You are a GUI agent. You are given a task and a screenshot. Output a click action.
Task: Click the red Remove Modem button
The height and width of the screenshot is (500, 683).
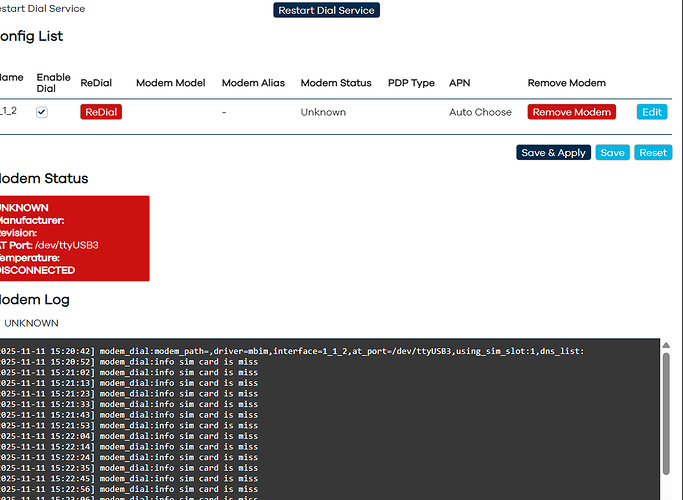571,112
